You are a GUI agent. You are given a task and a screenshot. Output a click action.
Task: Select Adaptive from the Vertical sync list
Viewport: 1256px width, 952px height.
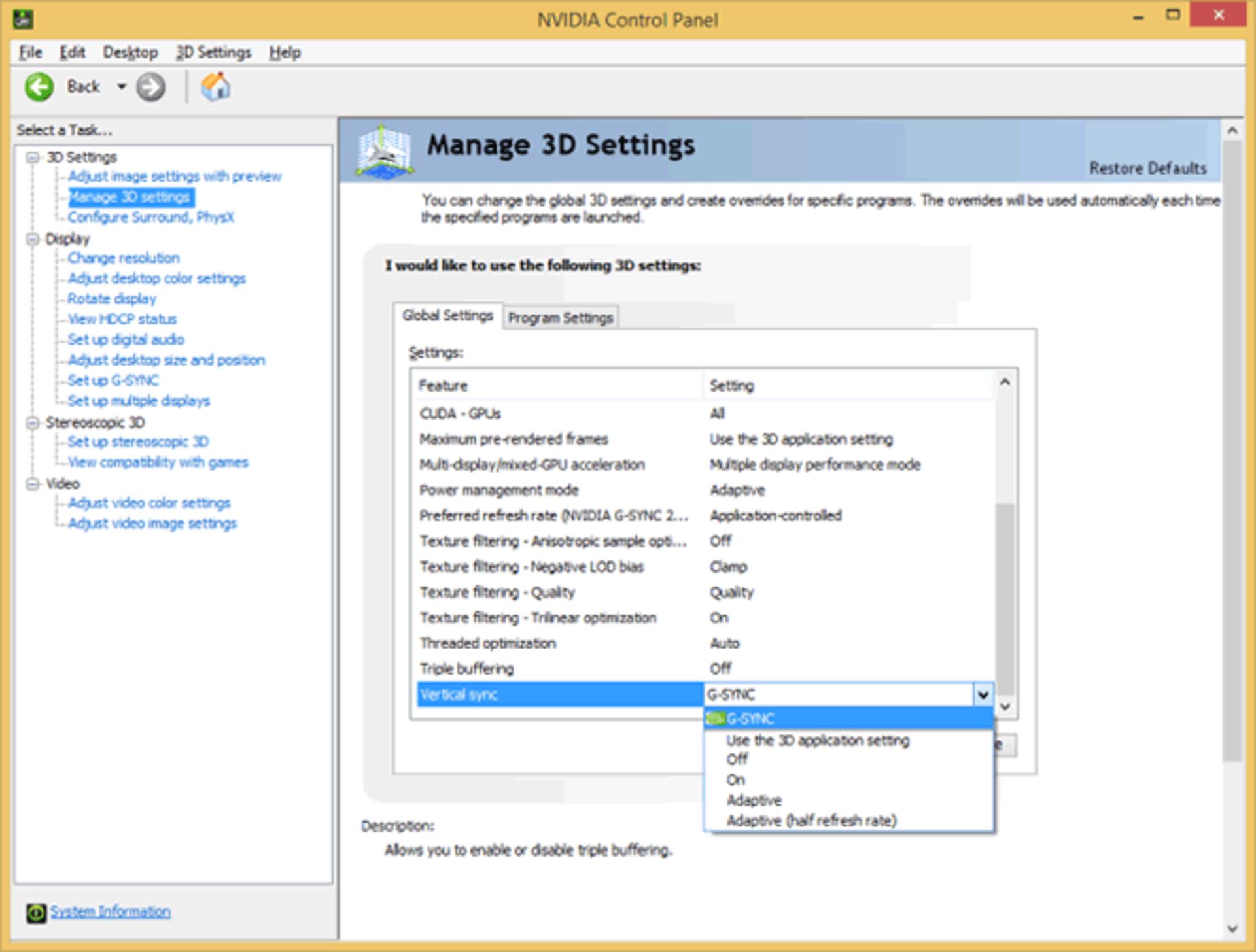754,800
